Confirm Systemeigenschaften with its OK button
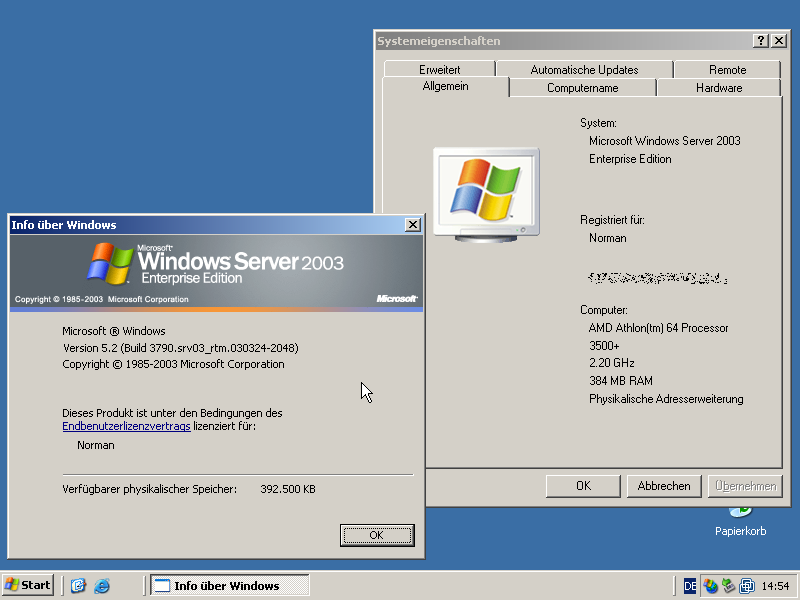 583,486
